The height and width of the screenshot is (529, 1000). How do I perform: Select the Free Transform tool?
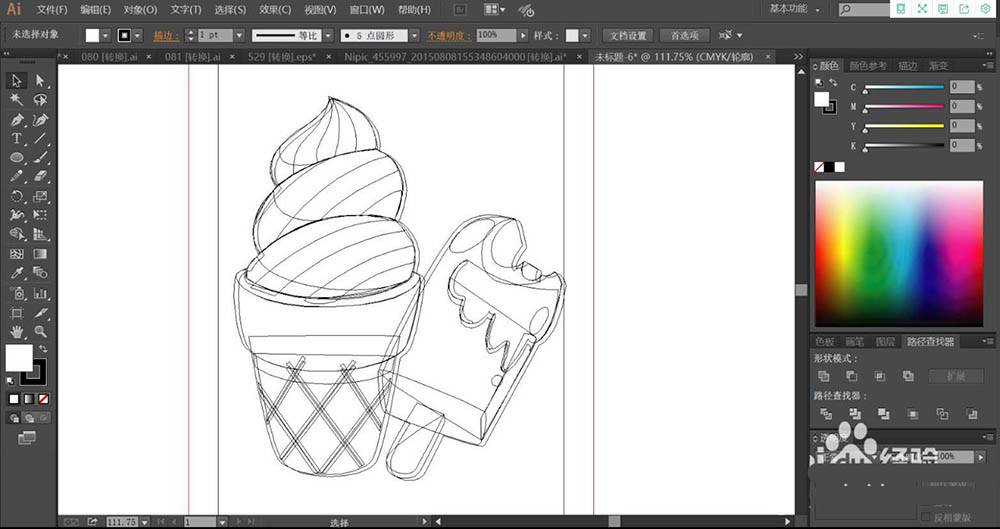[x=40, y=216]
